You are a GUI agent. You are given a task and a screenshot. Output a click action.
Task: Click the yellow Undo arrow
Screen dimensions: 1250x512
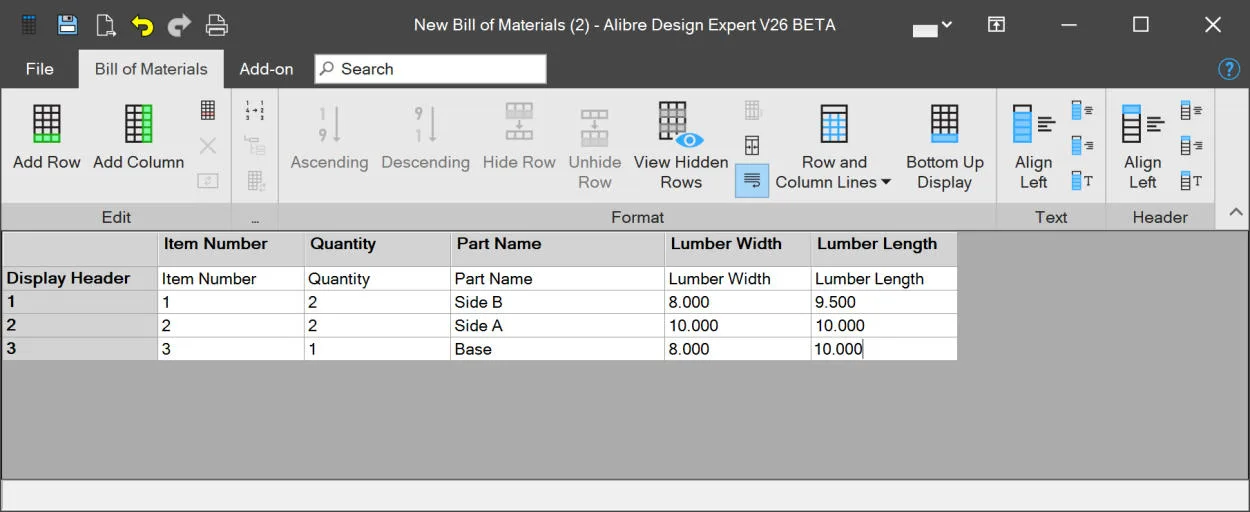(x=142, y=25)
